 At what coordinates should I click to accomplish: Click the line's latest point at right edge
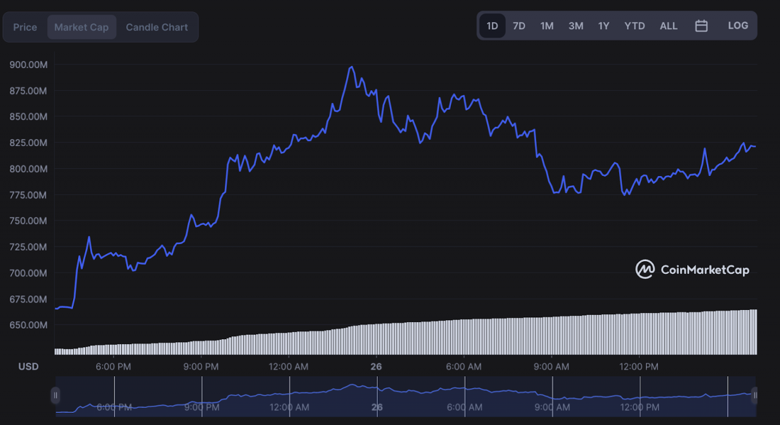753,147
